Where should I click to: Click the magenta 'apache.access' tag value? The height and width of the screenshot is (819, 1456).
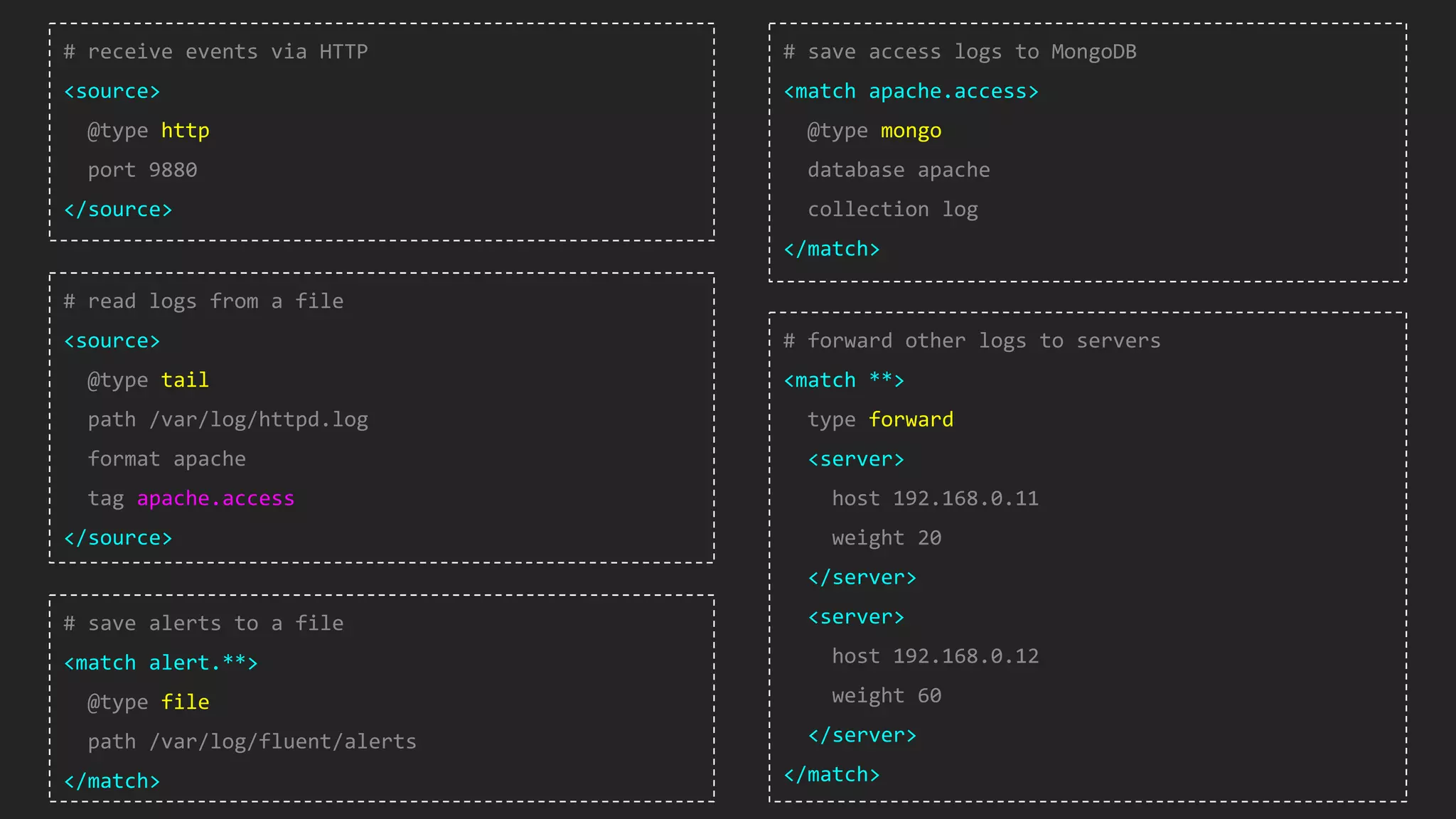(215, 499)
